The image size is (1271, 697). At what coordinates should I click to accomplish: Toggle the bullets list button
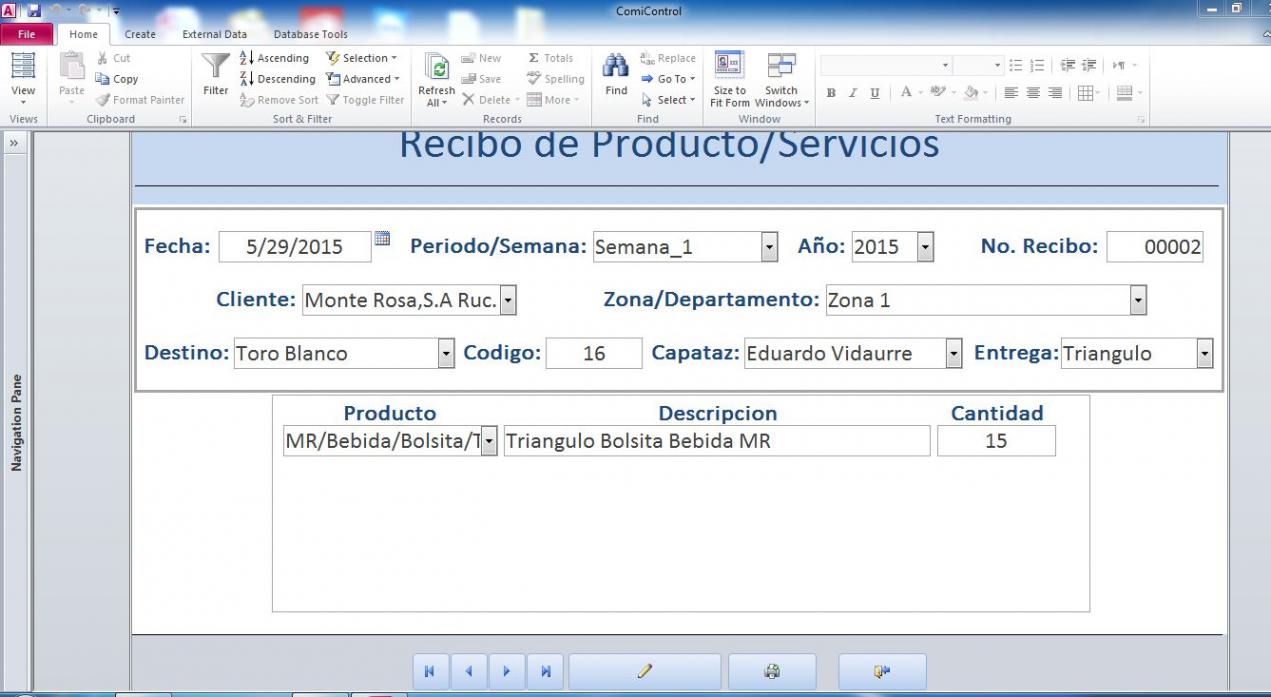tap(1015, 65)
